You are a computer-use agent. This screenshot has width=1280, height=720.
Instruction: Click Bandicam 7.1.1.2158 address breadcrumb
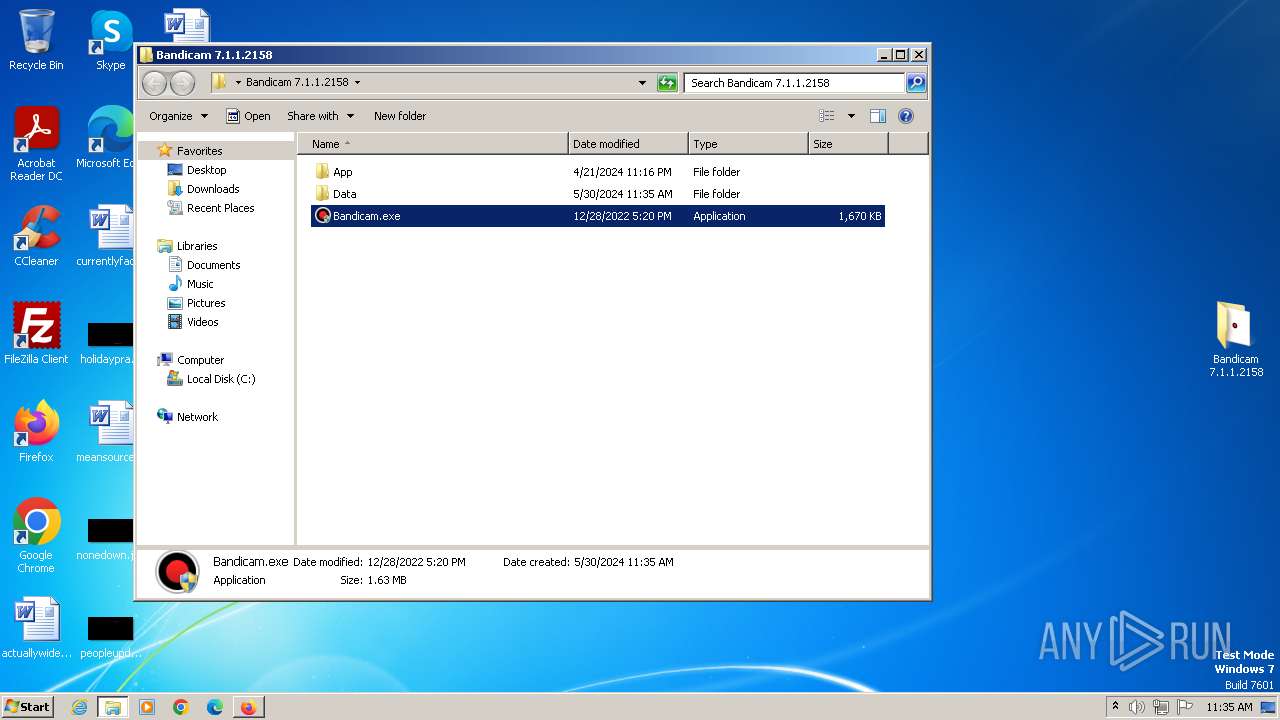pyautogui.click(x=297, y=83)
